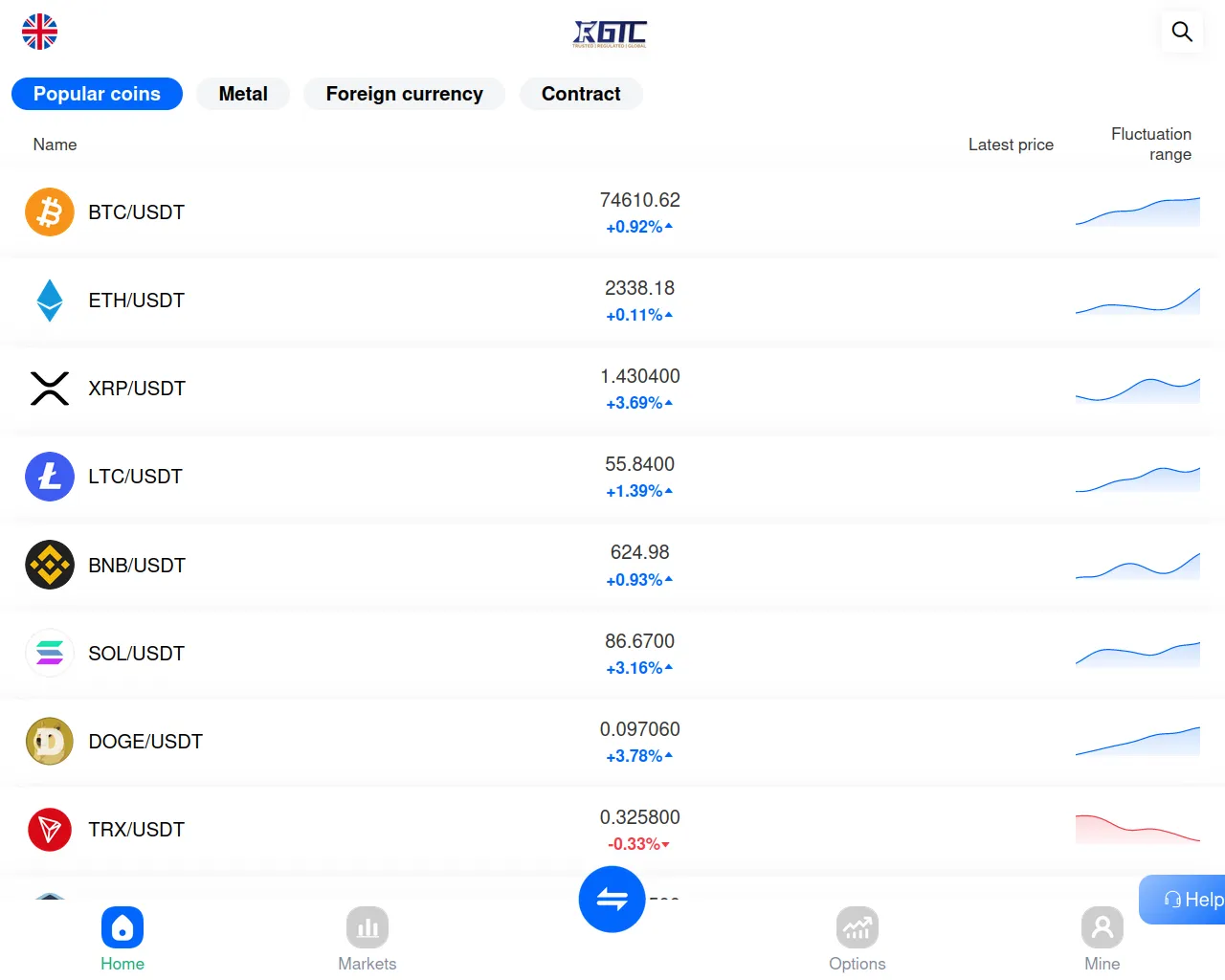Click the Latest price column header
The image size is (1225, 980).
coord(1011,145)
